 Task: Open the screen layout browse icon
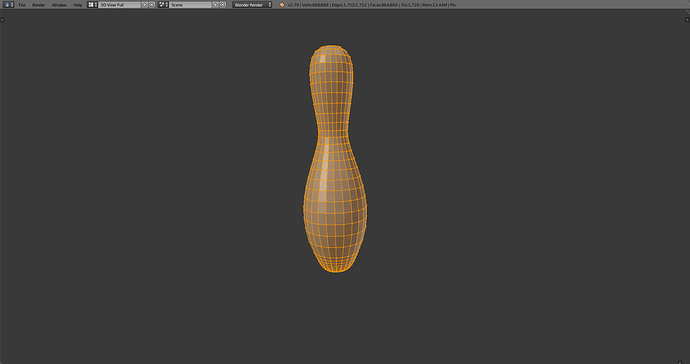tap(92, 4)
